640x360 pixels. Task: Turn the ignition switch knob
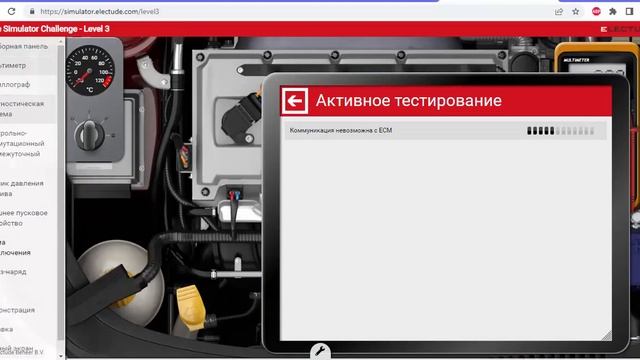pos(89,136)
